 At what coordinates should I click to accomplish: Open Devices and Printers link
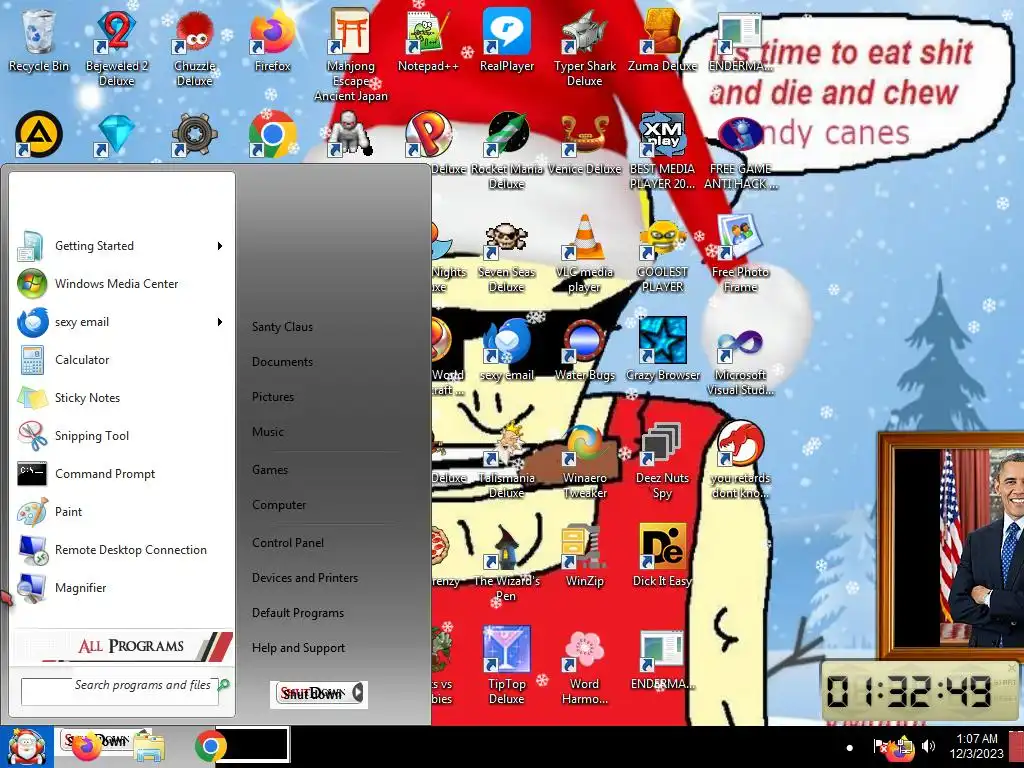(x=305, y=578)
